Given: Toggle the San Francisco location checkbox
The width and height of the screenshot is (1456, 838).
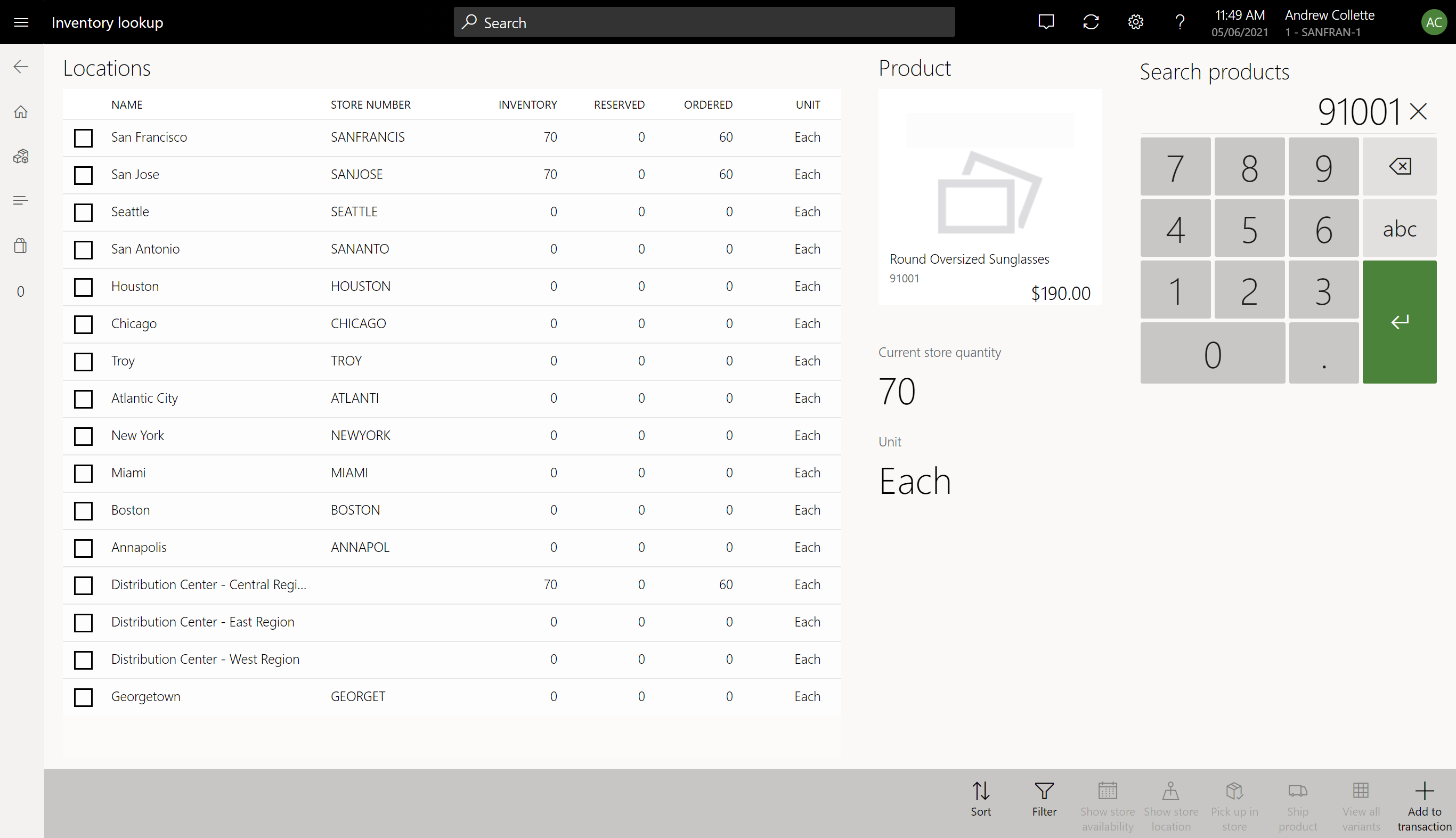Looking at the screenshot, I should [83, 137].
